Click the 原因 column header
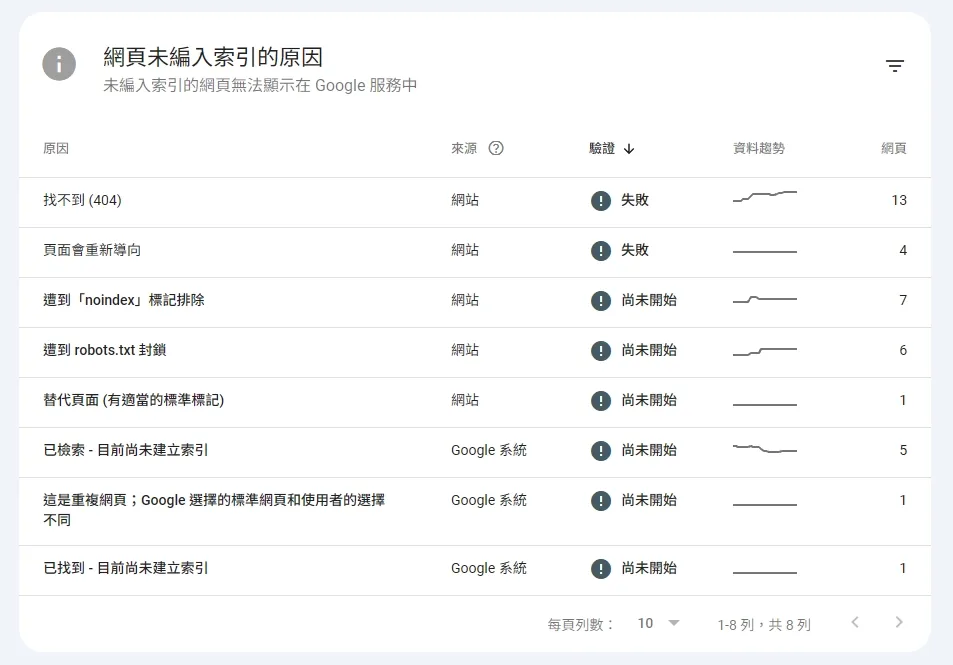The width and height of the screenshot is (953, 665). 56,148
